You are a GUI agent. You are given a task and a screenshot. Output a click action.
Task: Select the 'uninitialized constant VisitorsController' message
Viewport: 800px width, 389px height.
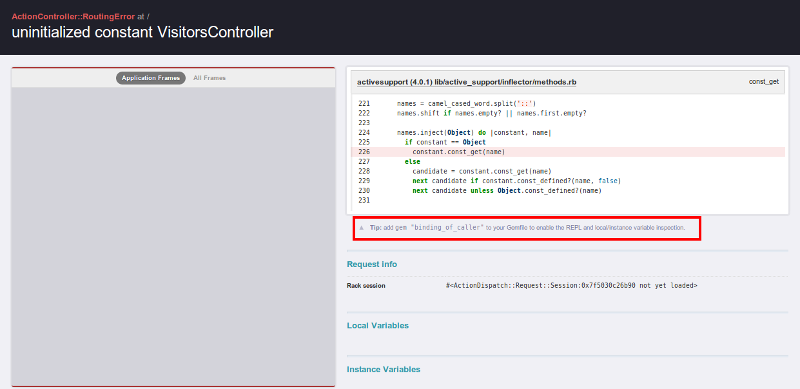pyautogui.click(x=142, y=33)
